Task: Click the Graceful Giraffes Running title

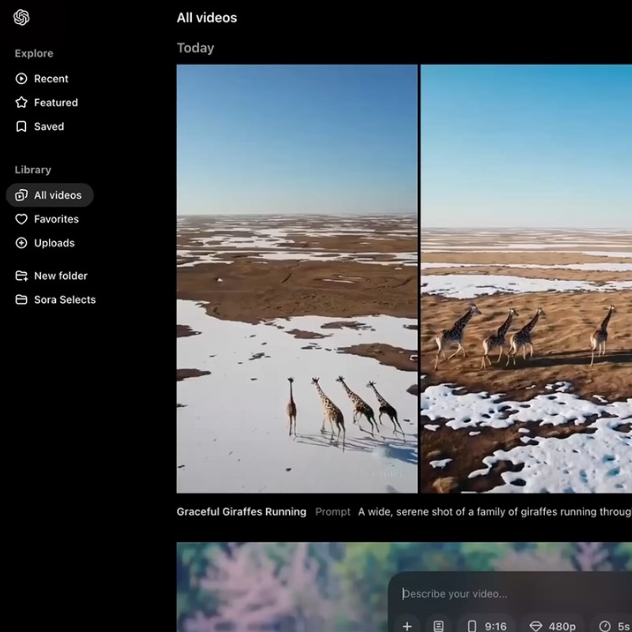Action: pyautogui.click(x=241, y=512)
